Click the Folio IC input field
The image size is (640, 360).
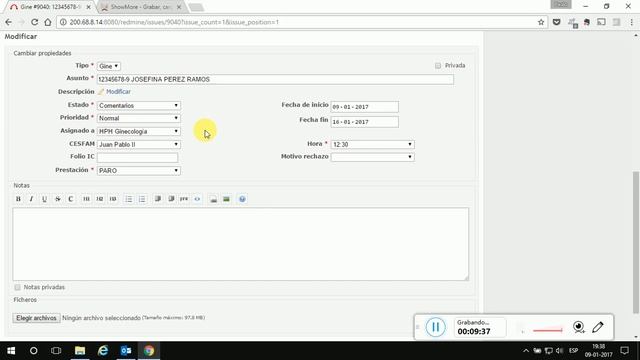click(138, 157)
